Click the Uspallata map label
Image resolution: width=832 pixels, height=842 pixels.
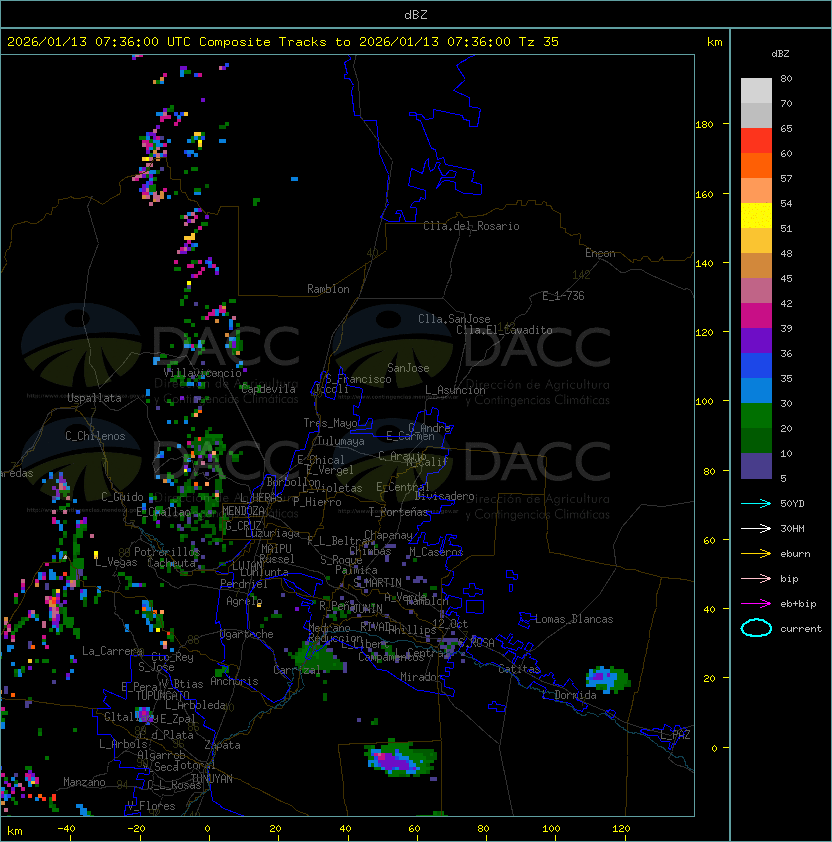click(x=94, y=398)
